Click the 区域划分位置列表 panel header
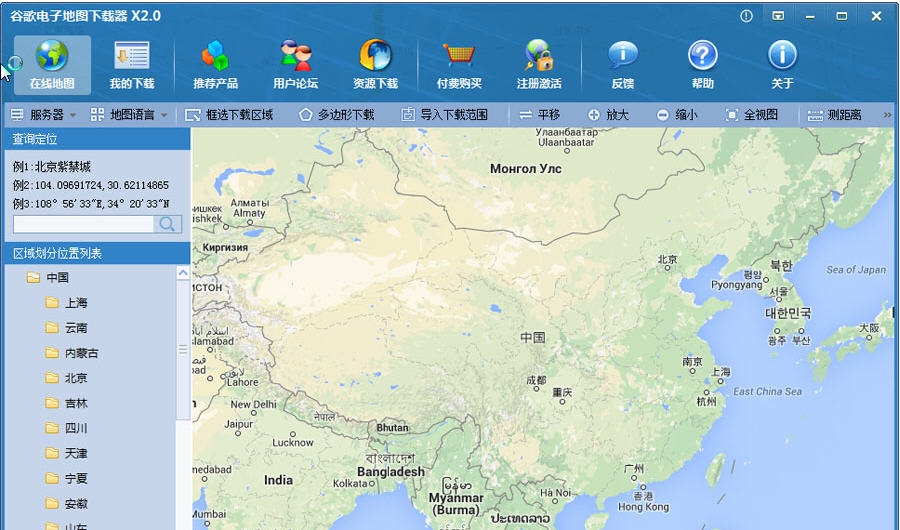The height and width of the screenshot is (530, 900). (x=98, y=253)
